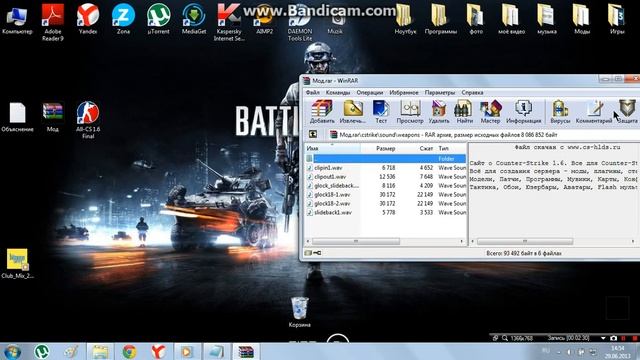The width and height of the screenshot is (640, 360).
Task: Go up one folder in WinRAR
Action: coord(313,134)
